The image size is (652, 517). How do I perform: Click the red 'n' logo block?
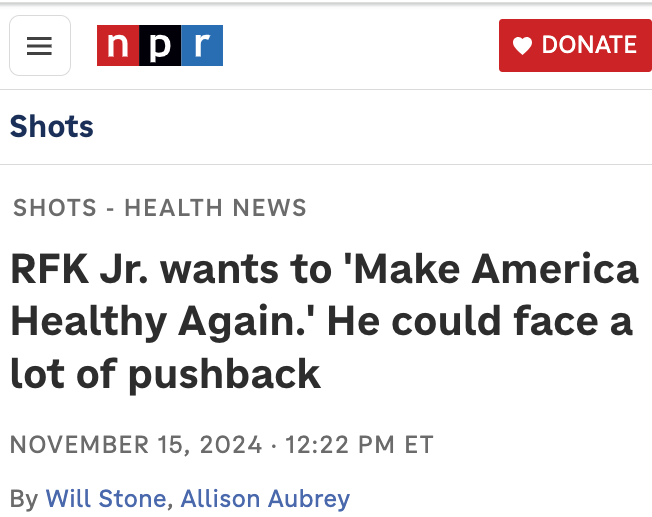(118, 45)
